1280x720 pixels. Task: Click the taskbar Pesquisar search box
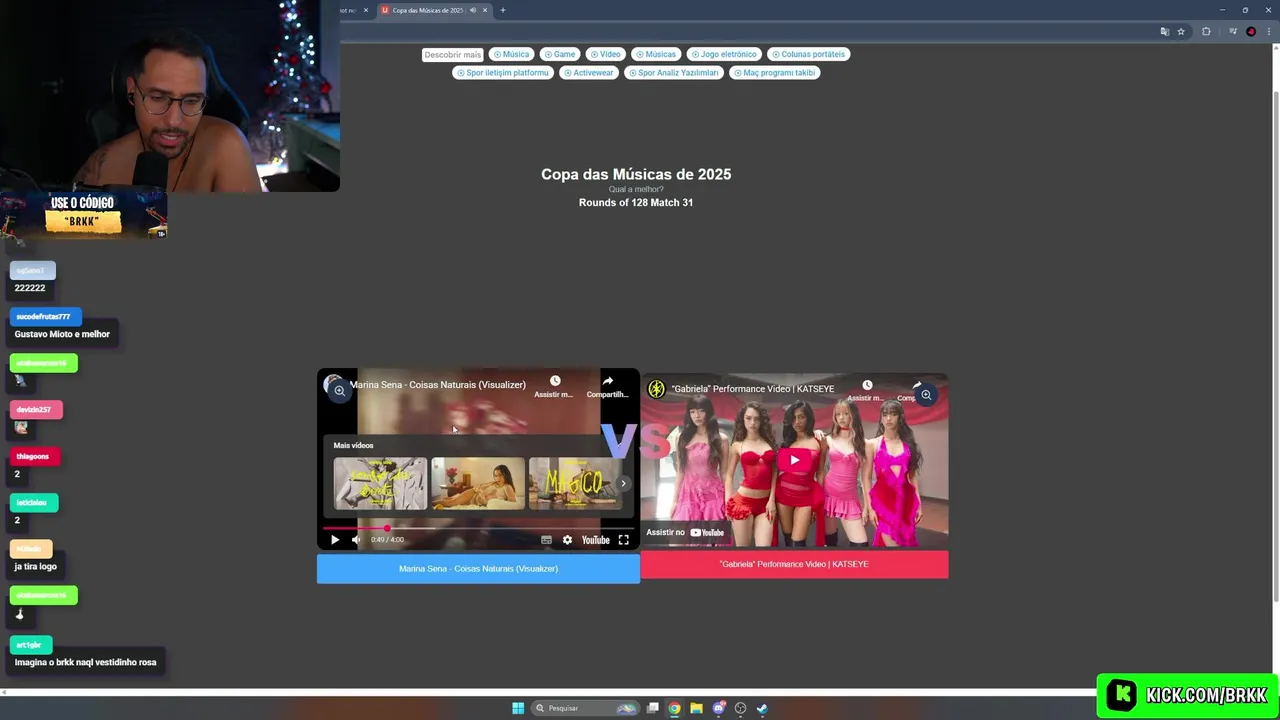tap(586, 708)
